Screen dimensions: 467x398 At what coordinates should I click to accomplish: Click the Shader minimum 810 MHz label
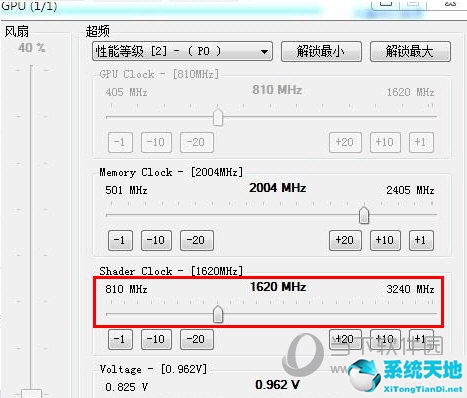click(x=126, y=289)
